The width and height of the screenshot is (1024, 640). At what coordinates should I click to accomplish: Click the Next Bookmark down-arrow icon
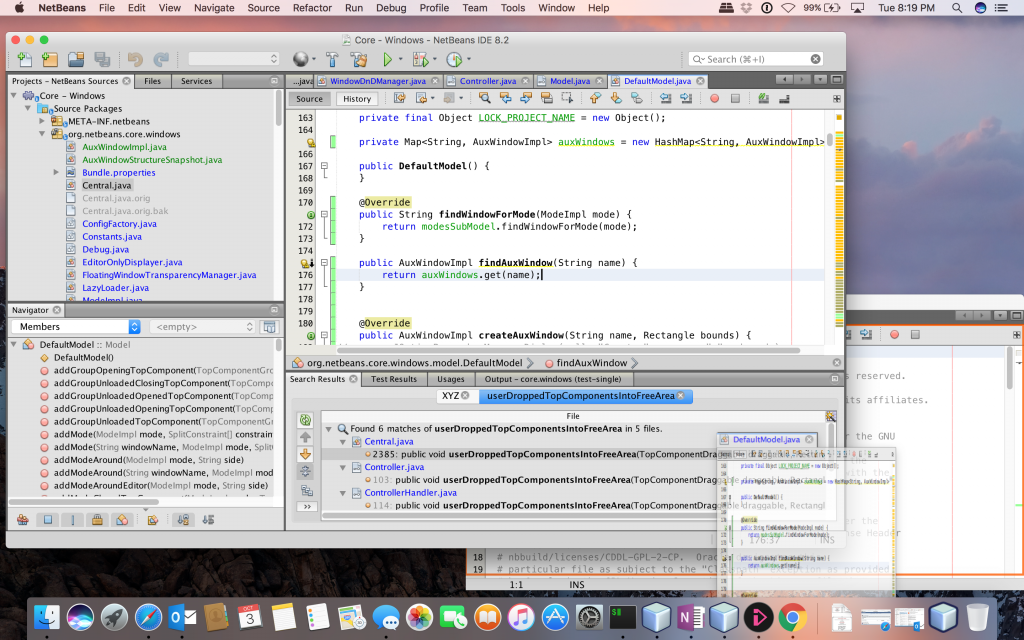coord(616,99)
